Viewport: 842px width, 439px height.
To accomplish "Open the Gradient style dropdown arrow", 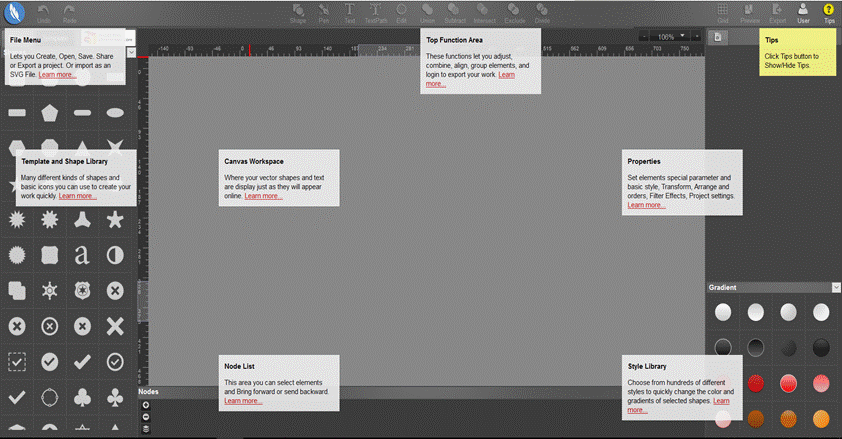I will tap(836, 288).
